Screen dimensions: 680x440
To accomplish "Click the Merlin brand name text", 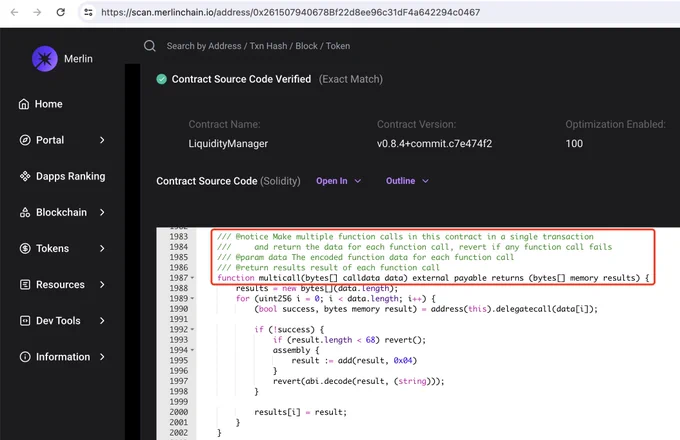I will click(x=78, y=59).
